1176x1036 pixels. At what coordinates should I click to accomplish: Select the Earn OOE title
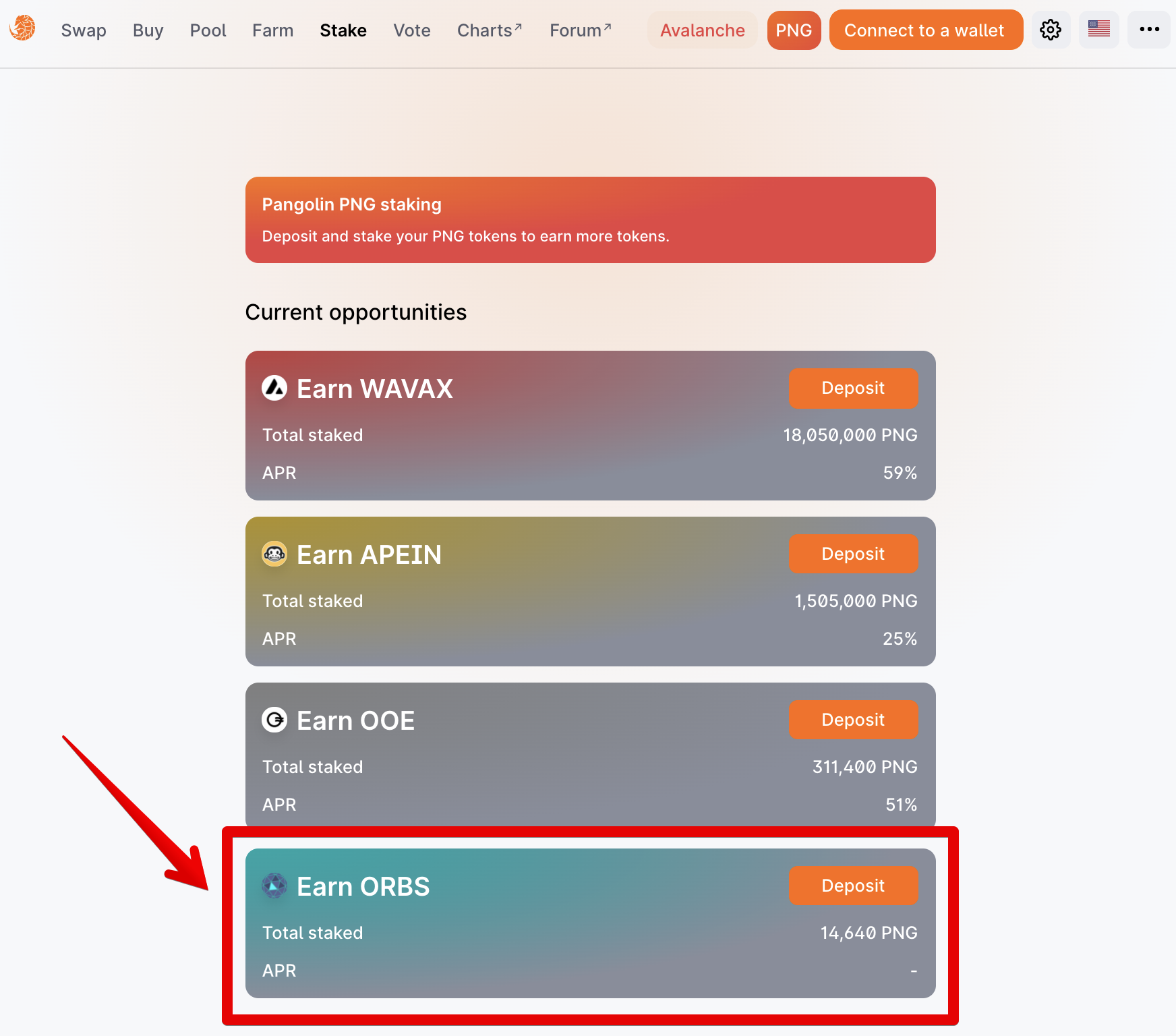click(x=355, y=720)
